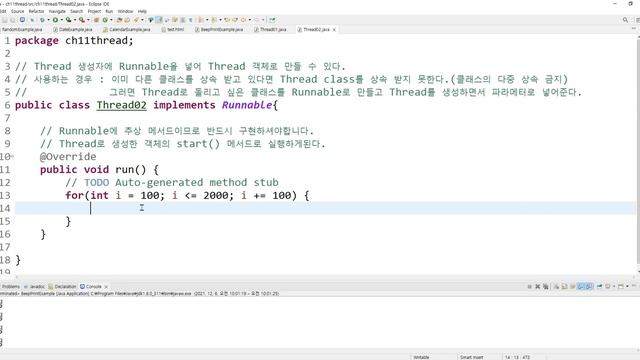
Task: Click the External Tools run icon
Action: [x=82, y=20]
